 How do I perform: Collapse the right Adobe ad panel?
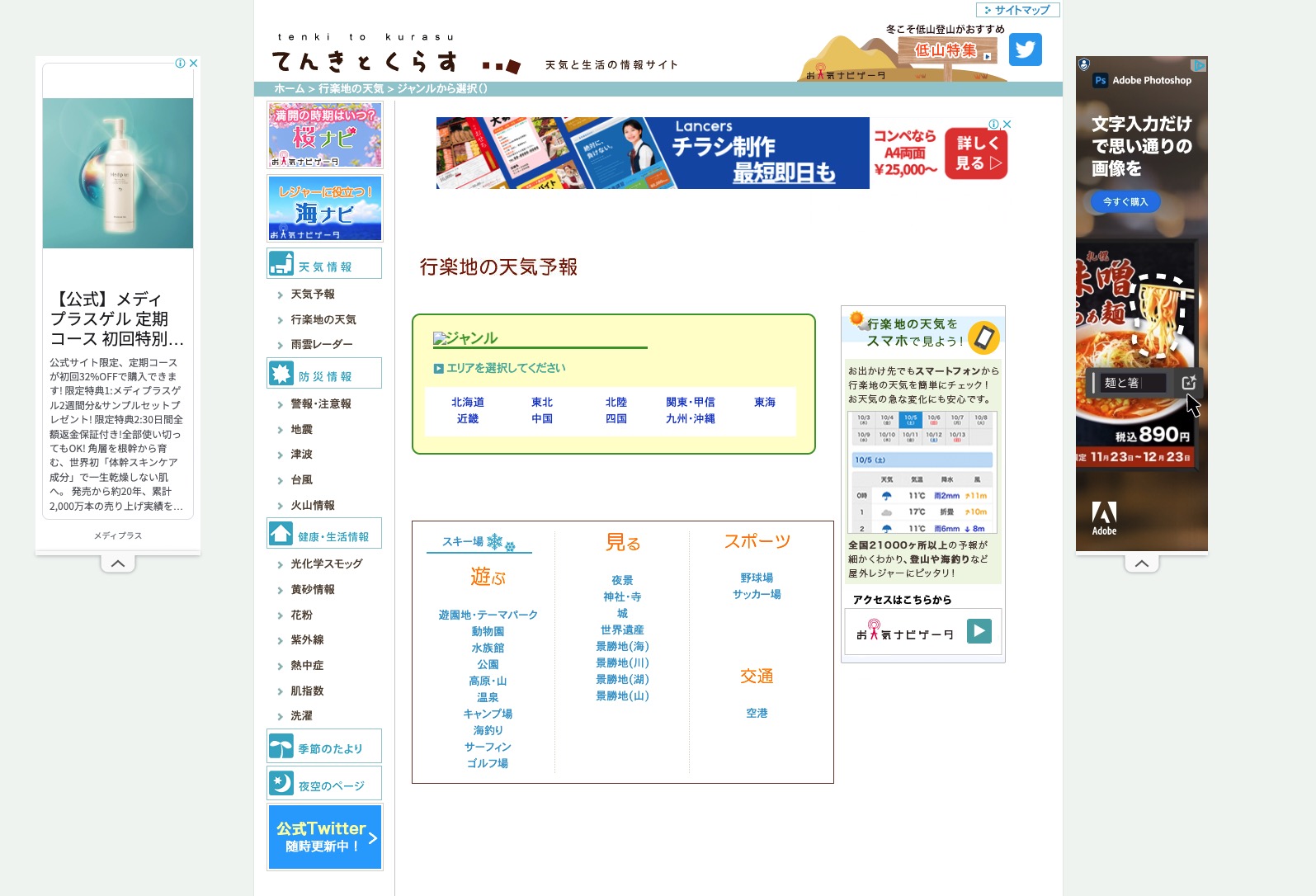click(1141, 564)
